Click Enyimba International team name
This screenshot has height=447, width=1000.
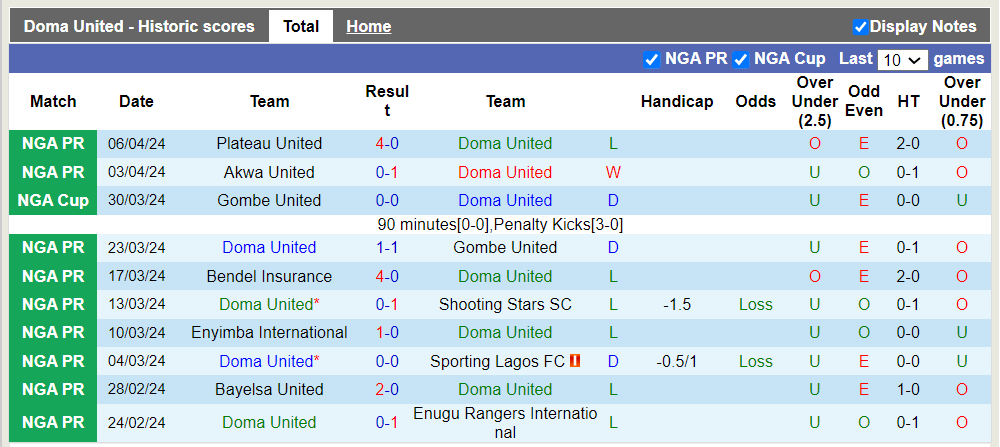coord(269,332)
